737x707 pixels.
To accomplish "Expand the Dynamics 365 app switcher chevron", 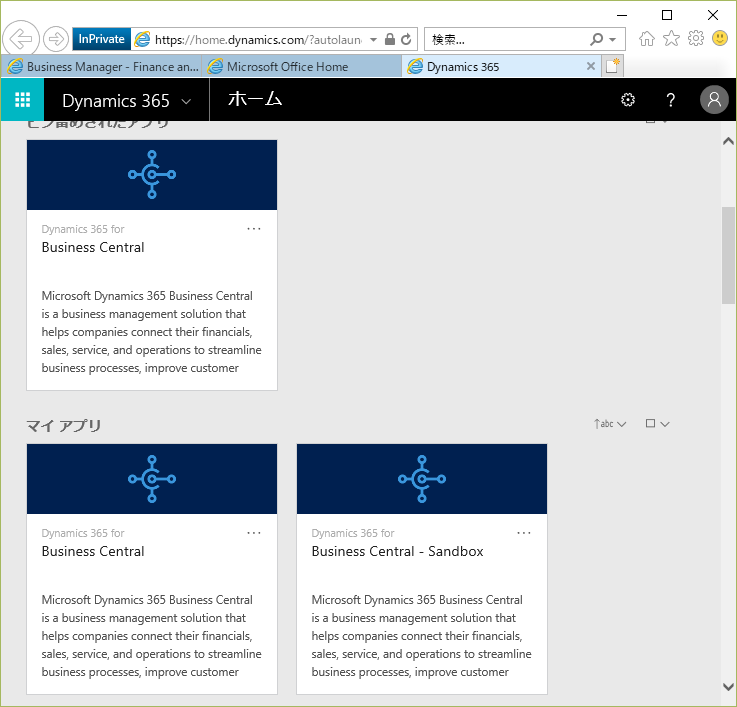I will [186, 101].
